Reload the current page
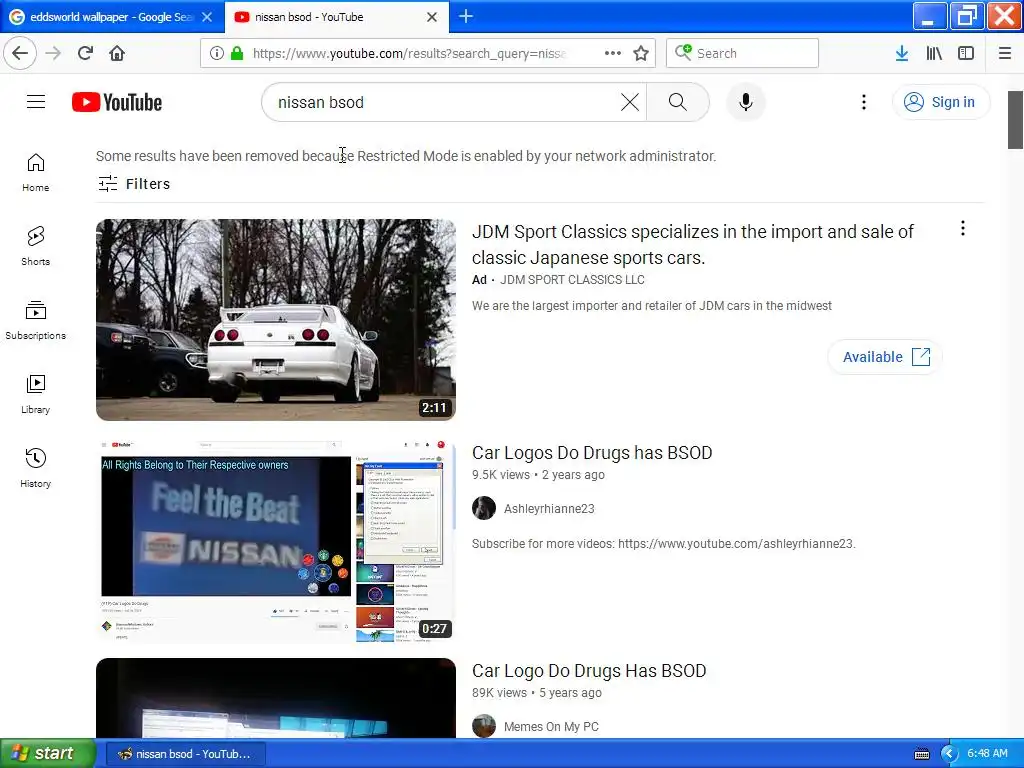 click(x=85, y=53)
